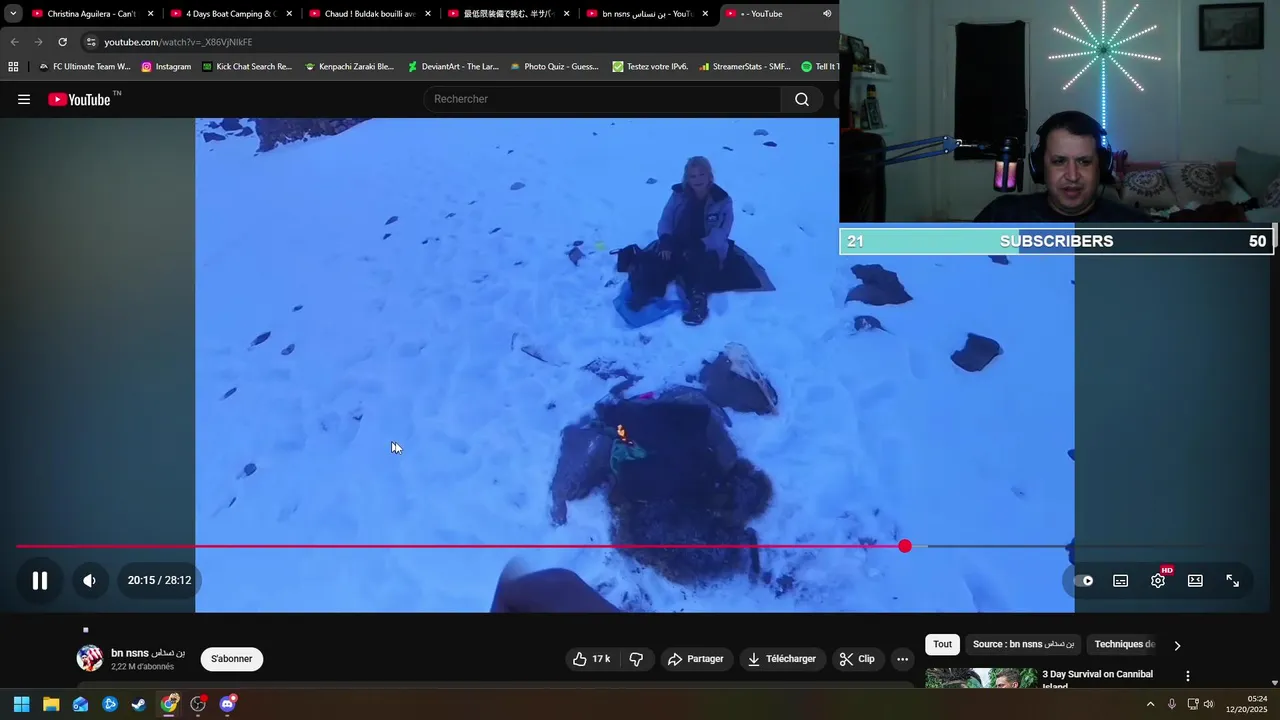1280x720 pixels.
Task: Open the Outlook icon on the taskbar
Action: coord(80,704)
